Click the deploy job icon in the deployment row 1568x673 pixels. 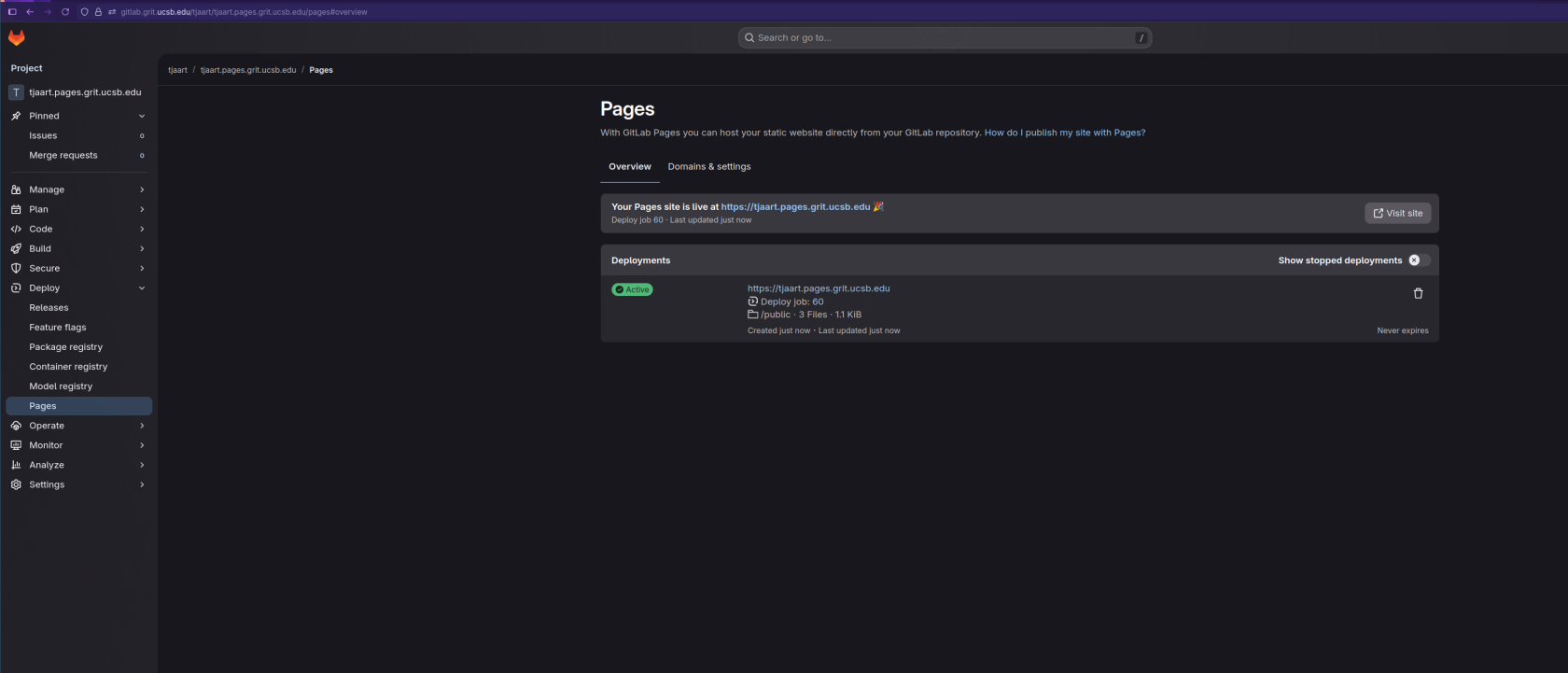click(x=752, y=301)
